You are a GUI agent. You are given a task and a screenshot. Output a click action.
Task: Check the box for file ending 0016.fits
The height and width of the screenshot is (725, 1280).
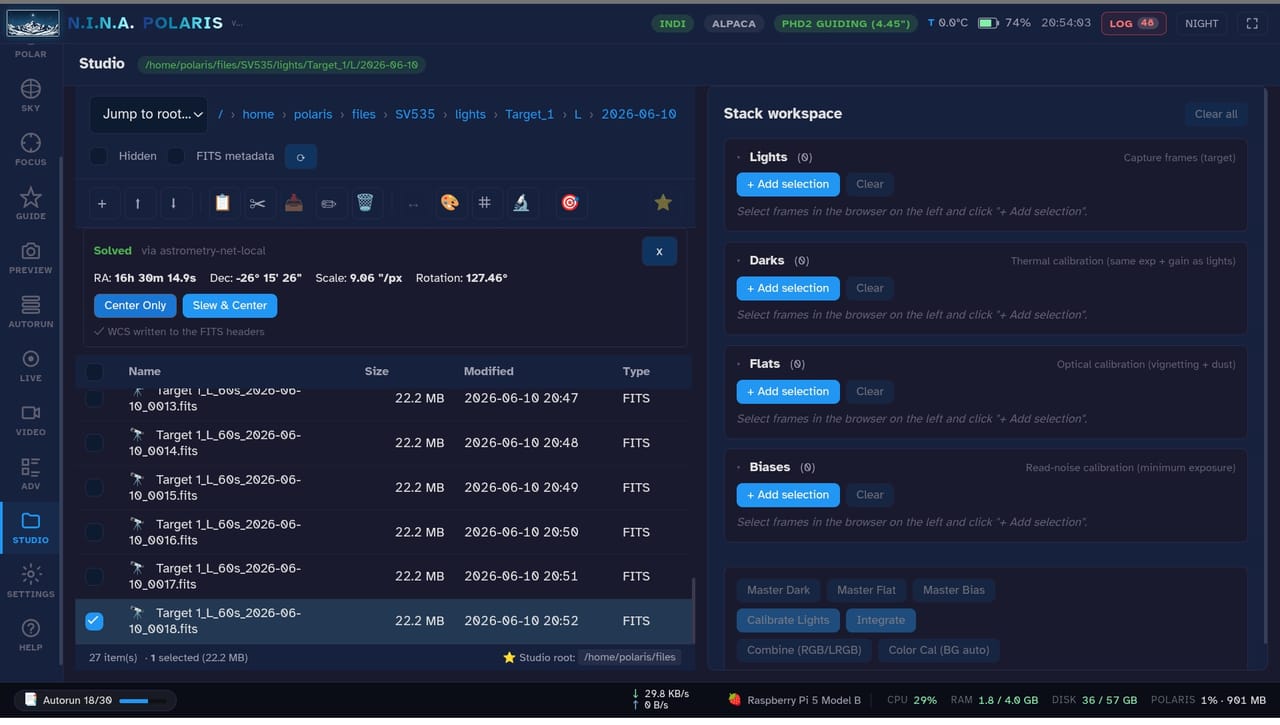click(94, 532)
